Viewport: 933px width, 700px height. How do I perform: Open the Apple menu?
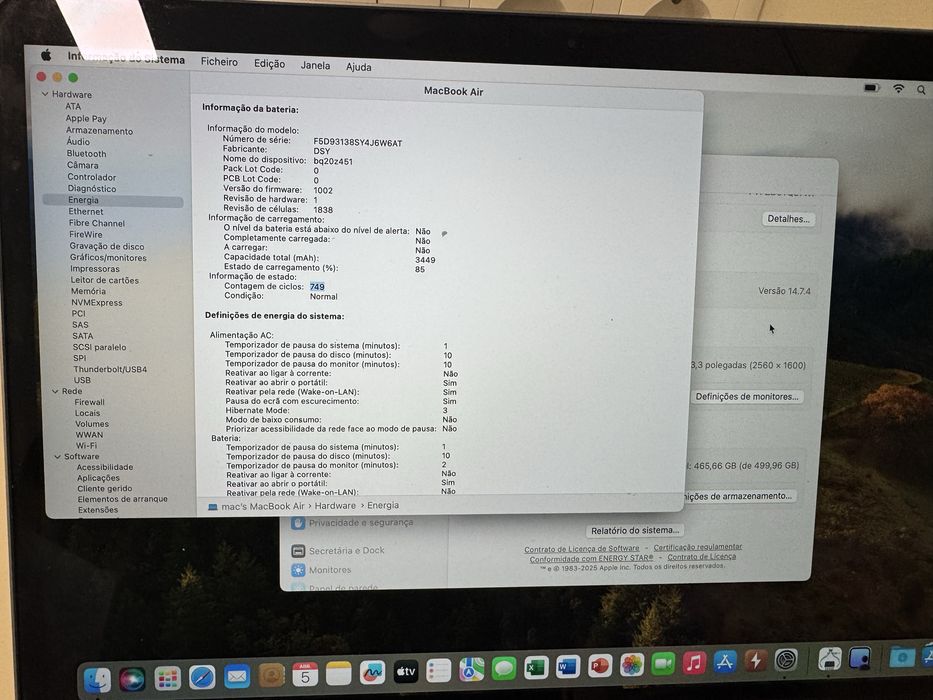(x=46, y=55)
